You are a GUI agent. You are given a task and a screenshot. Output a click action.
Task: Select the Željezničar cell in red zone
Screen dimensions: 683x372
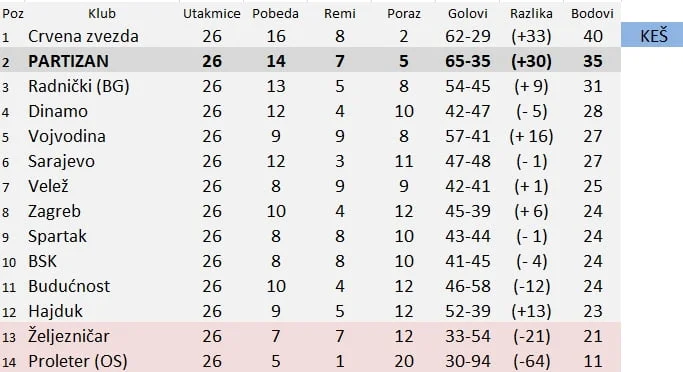[69, 336]
